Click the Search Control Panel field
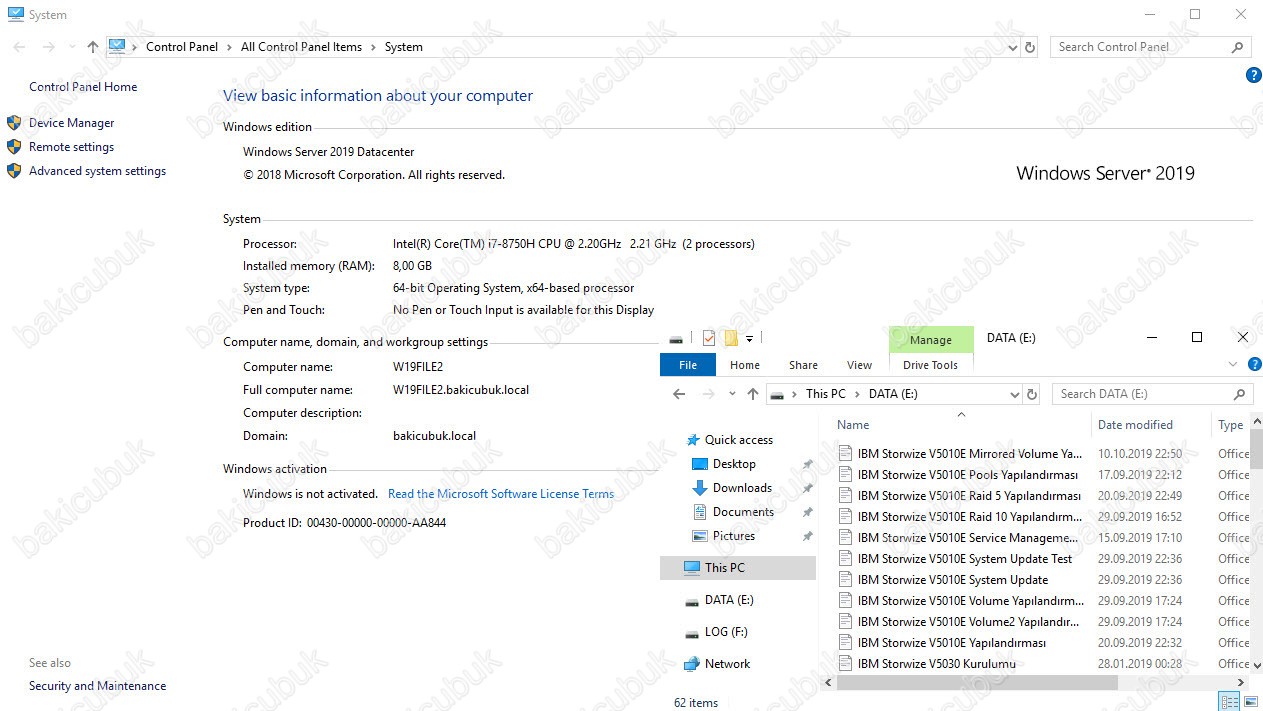 tap(1140, 47)
